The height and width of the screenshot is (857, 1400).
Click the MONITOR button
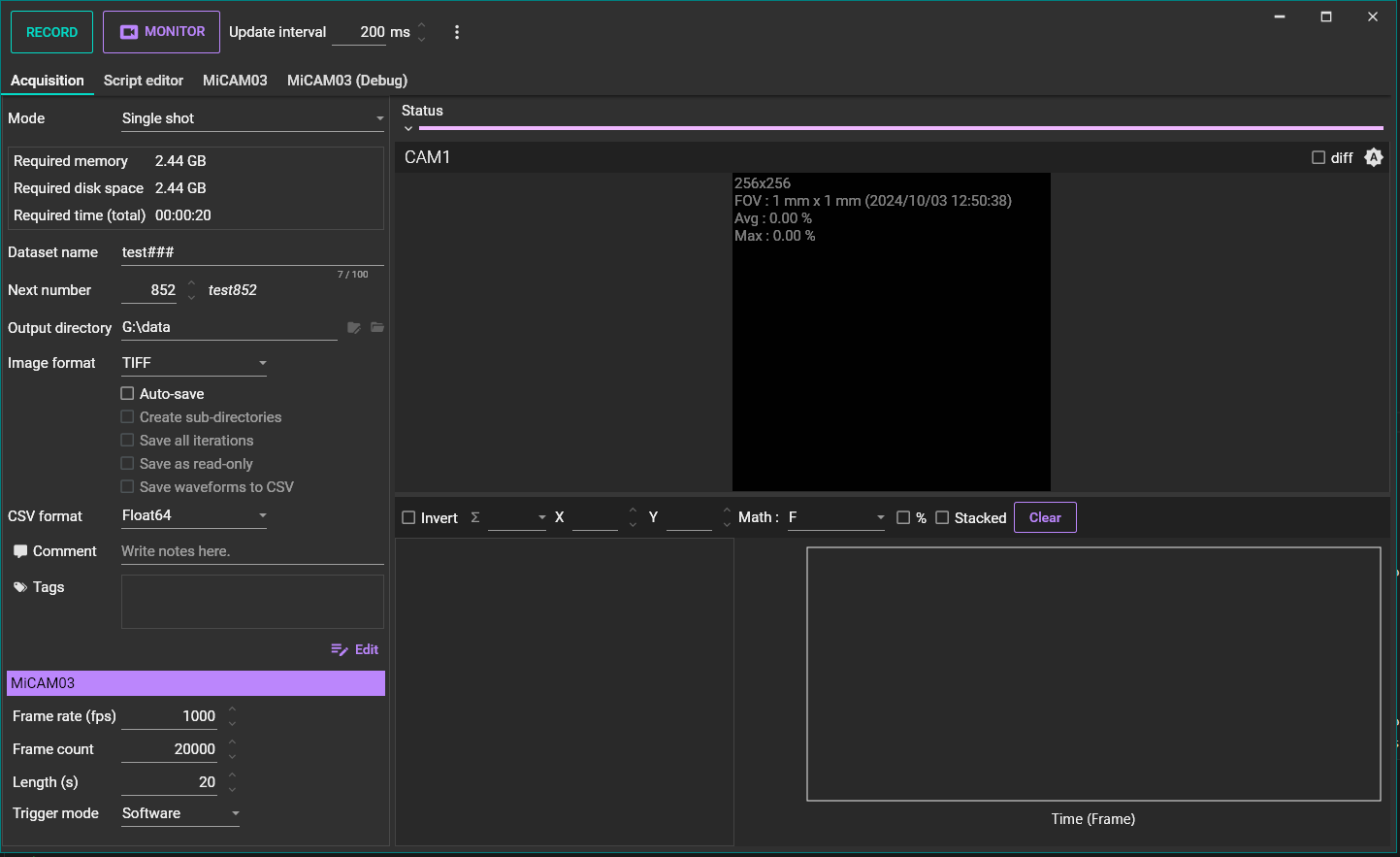162,32
